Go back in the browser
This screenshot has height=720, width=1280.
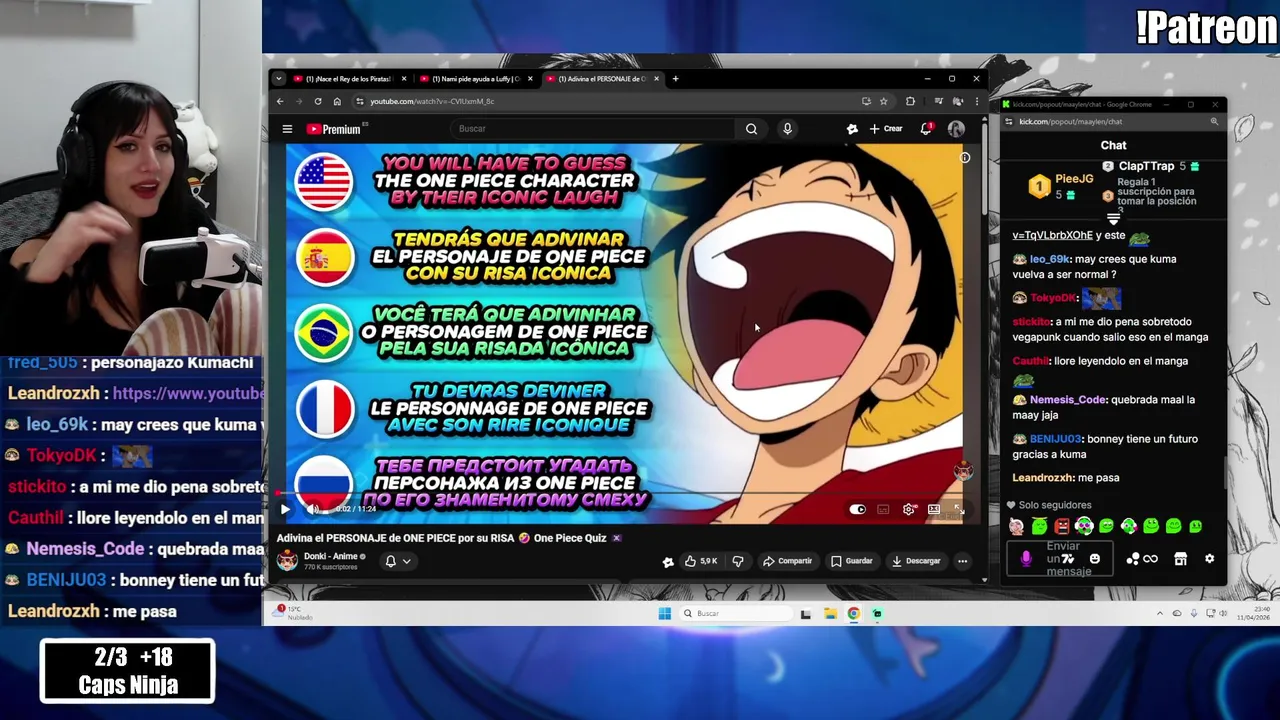point(280,101)
